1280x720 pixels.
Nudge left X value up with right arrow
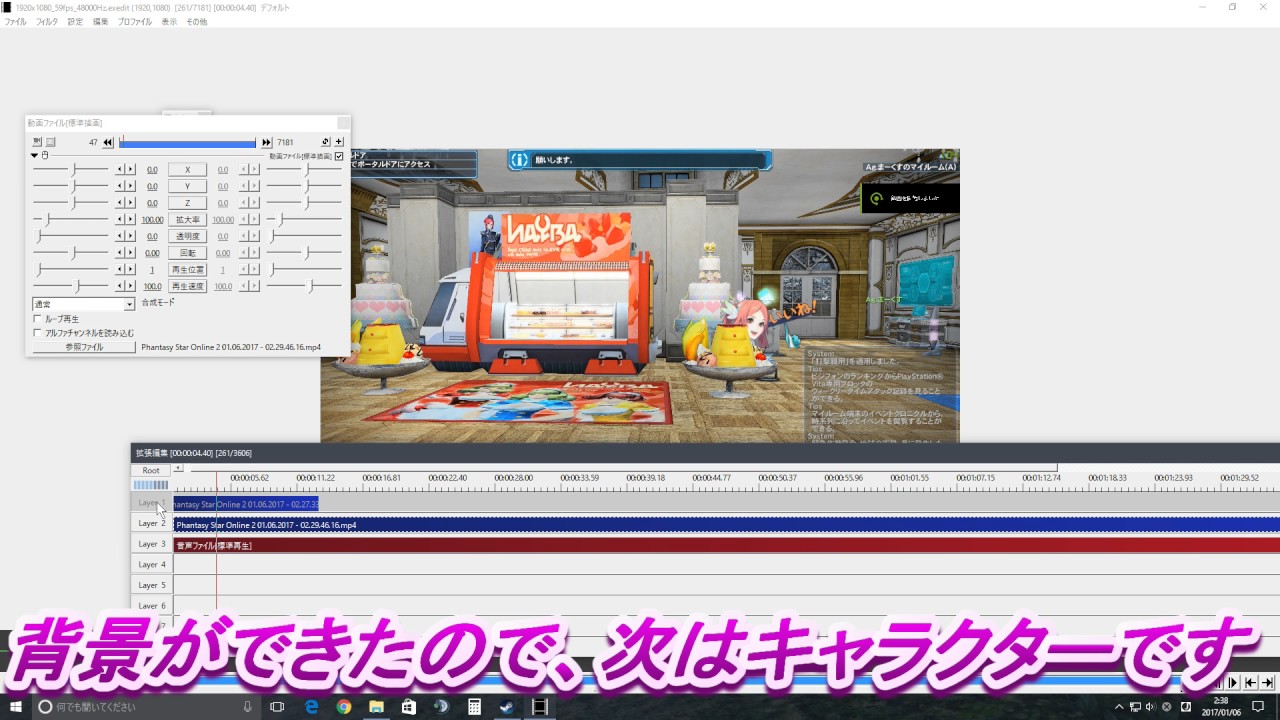[x=130, y=170]
